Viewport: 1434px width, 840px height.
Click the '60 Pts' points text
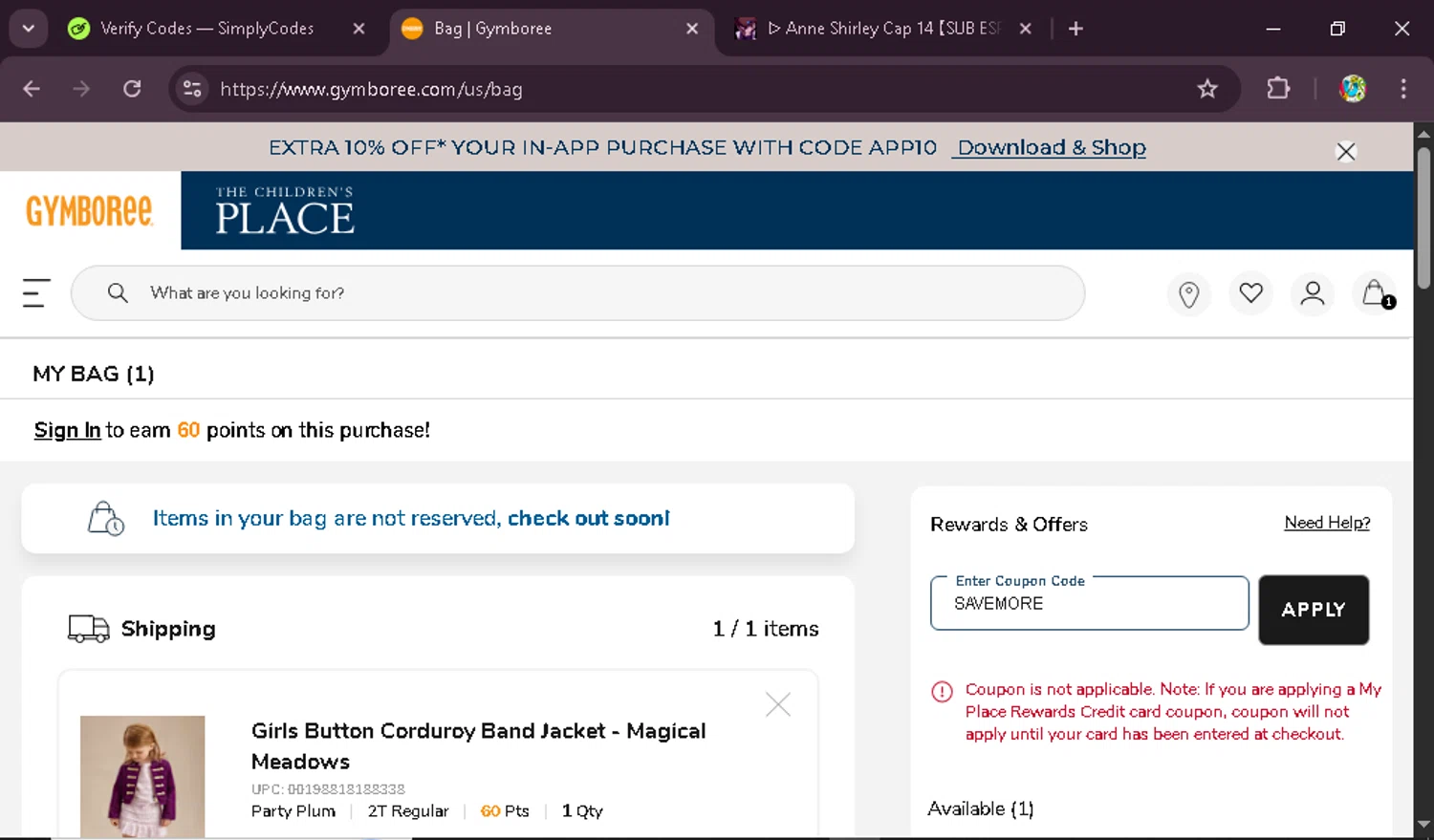(505, 811)
